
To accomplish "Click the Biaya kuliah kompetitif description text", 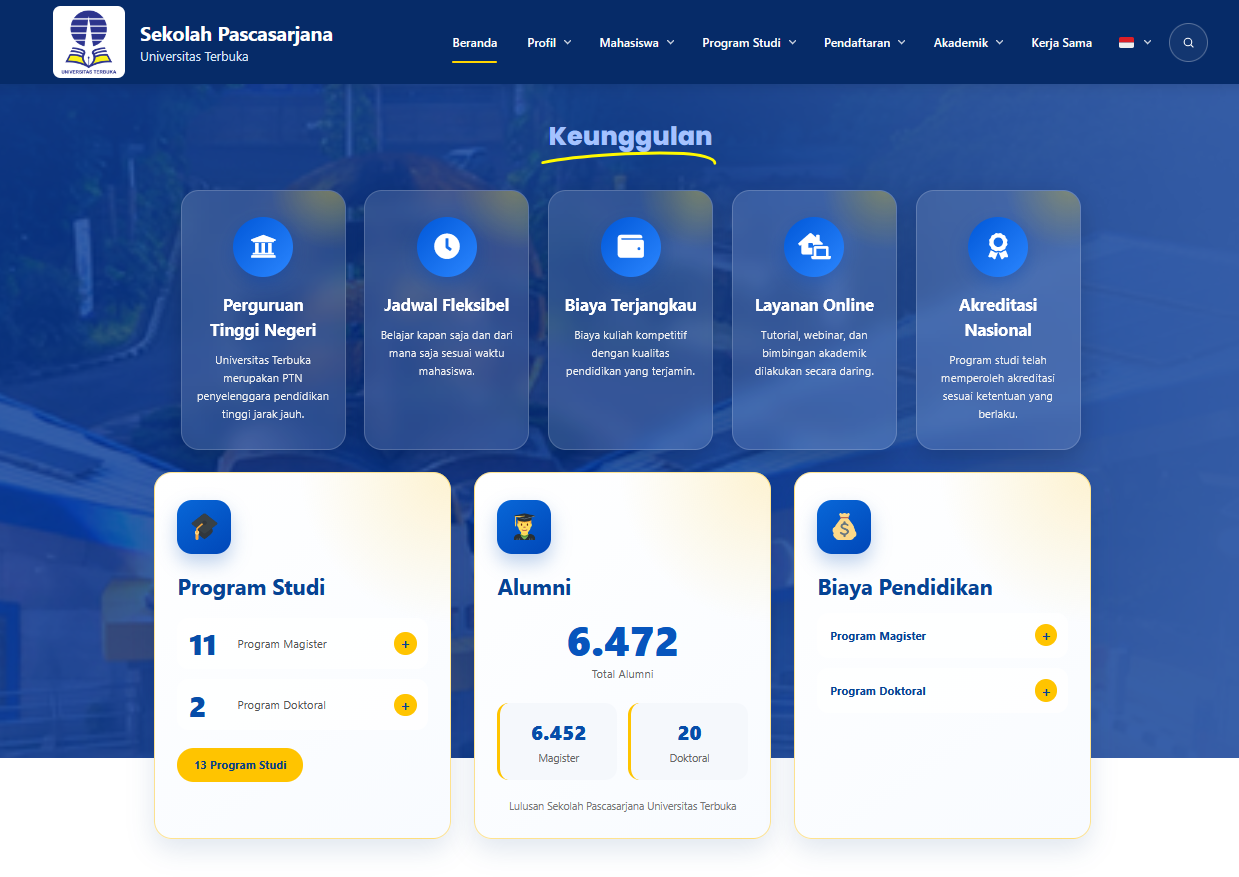I will click(631, 353).
